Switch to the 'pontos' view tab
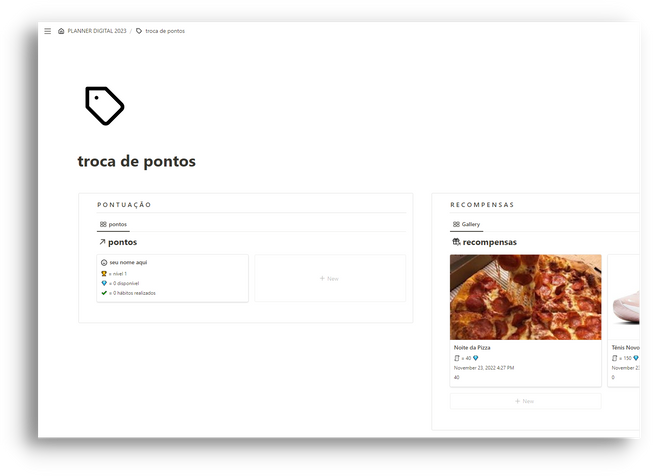Image resolution: width=653 pixels, height=476 pixels. 113,224
